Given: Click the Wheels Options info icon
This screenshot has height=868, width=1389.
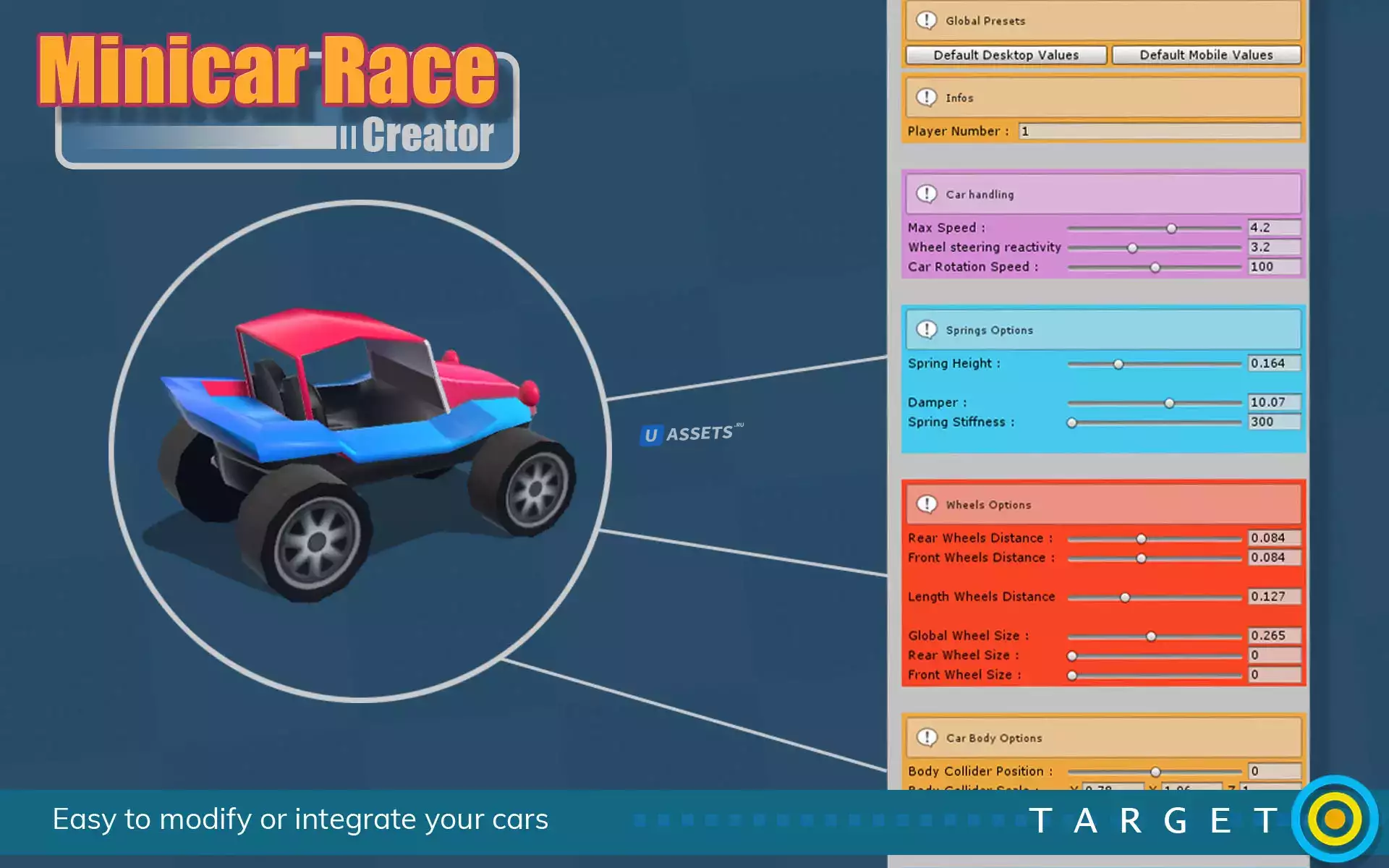Looking at the screenshot, I should pyautogui.click(x=926, y=504).
